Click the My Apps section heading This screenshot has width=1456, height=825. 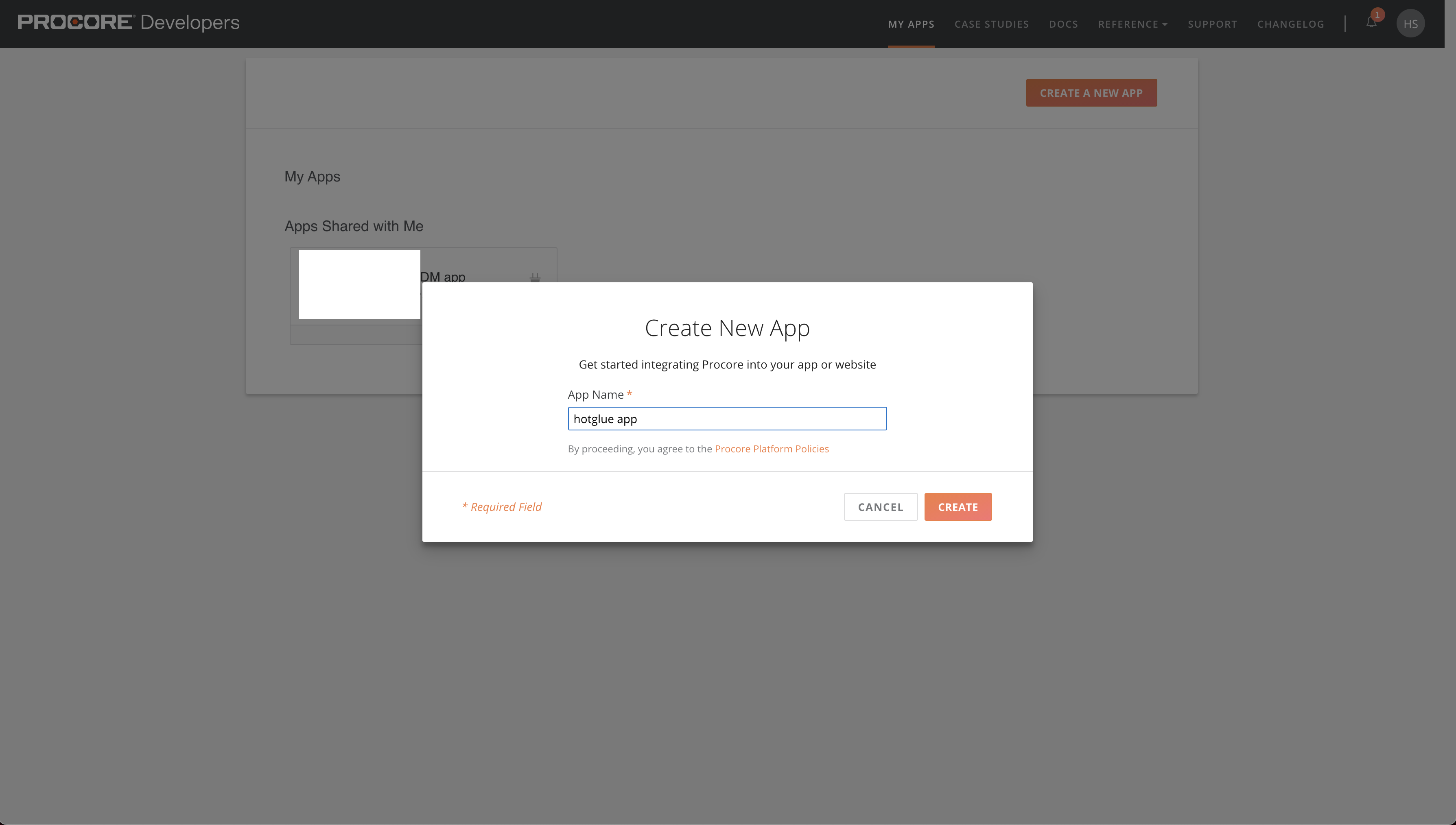(x=312, y=177)
